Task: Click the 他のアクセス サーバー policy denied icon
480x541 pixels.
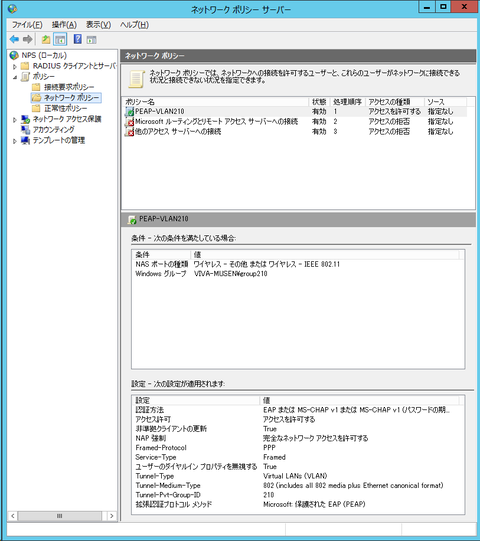Action: pyautogui.click(x=129, y=132)
